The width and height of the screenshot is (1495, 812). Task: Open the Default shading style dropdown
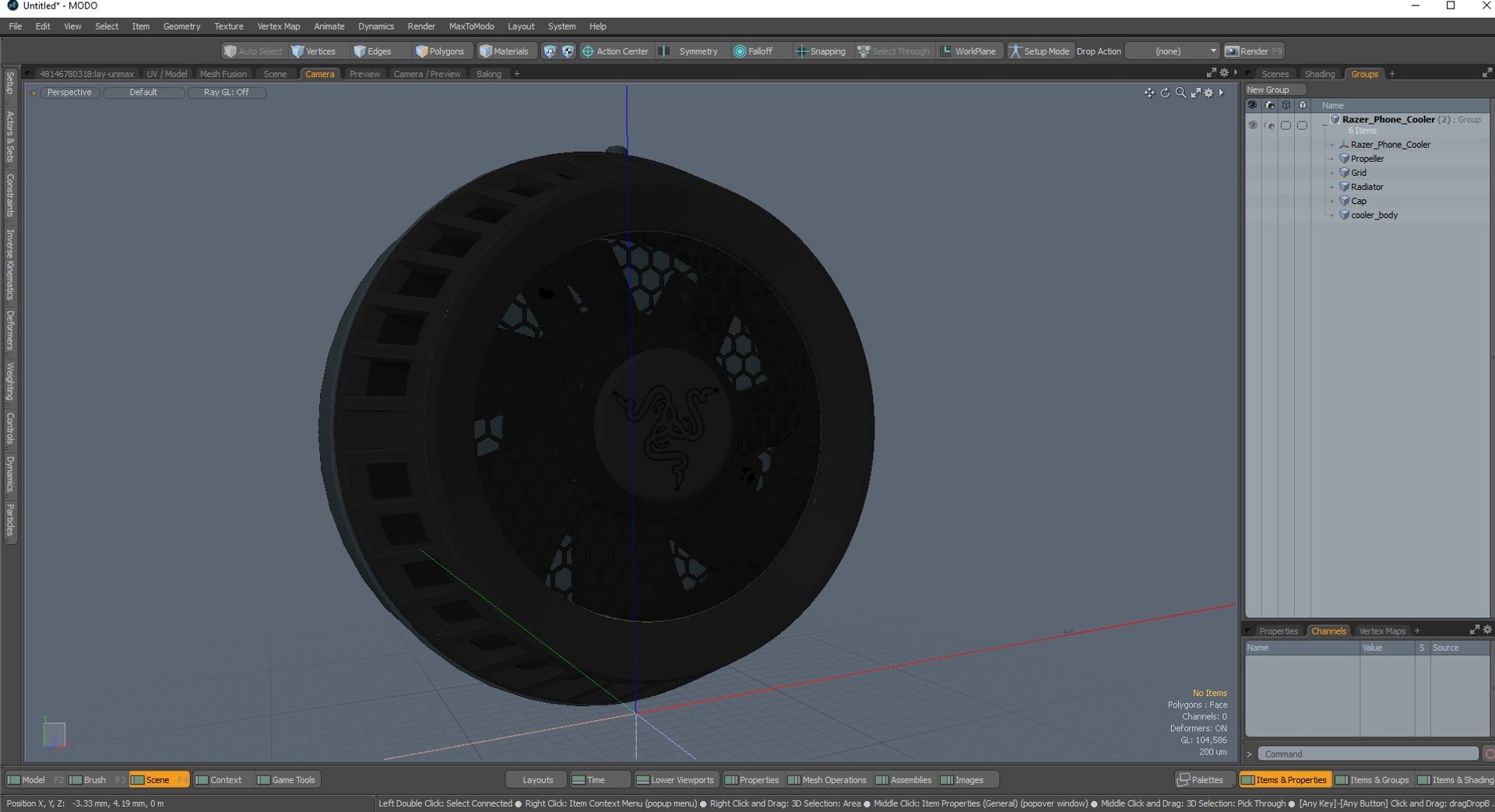tap(143, 93)
